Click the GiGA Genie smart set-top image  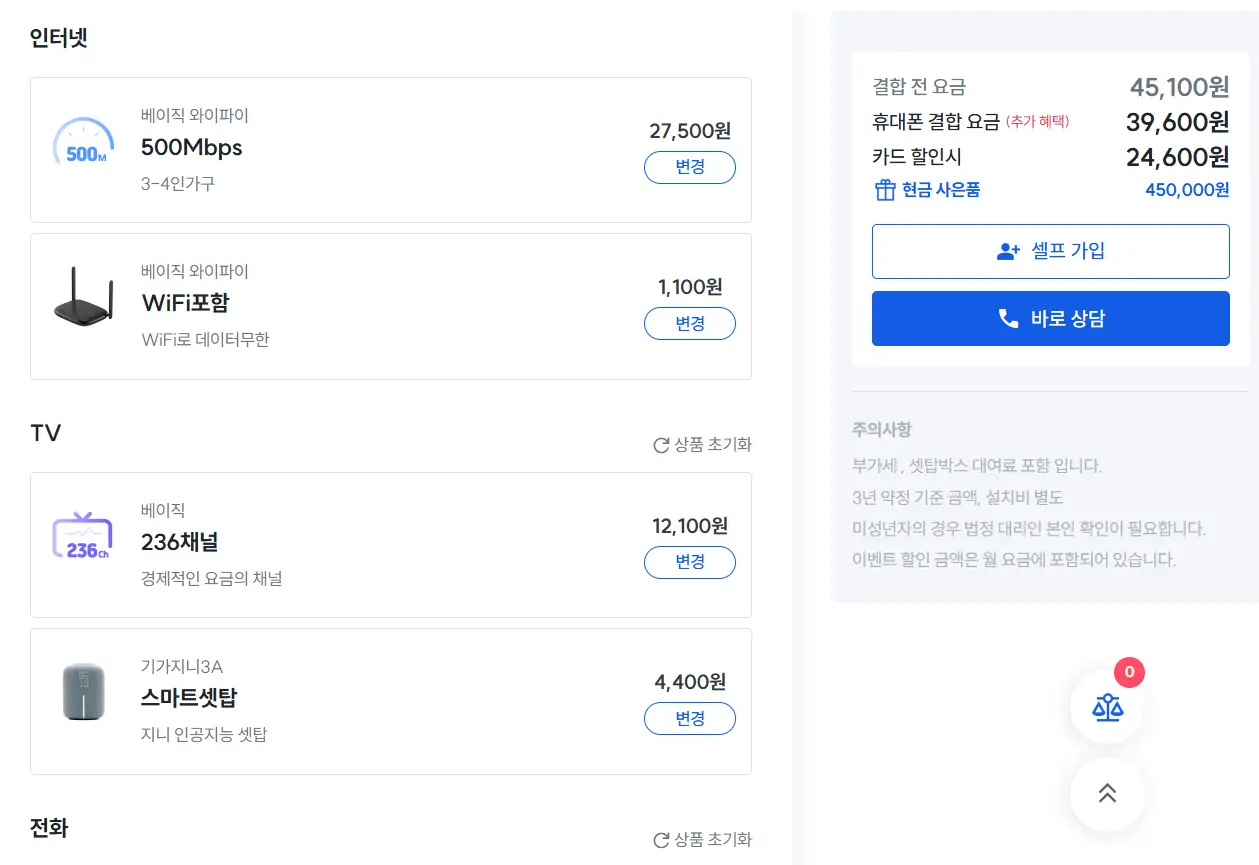click(x=83, y=691)
